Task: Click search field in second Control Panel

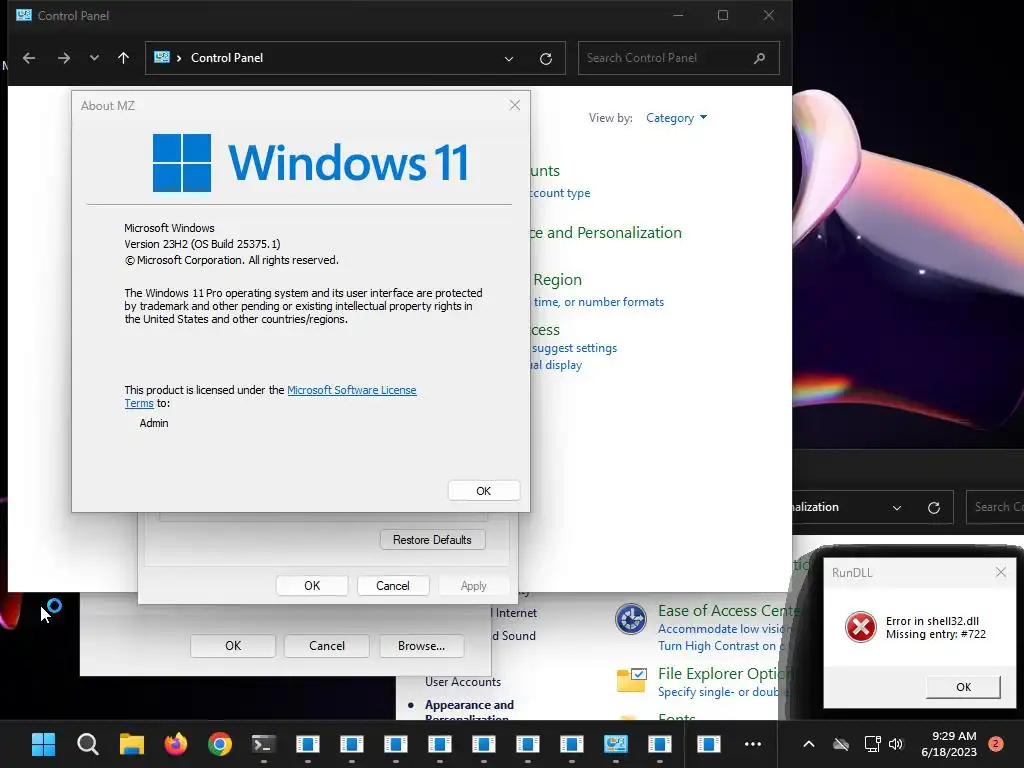Action: 995,507
